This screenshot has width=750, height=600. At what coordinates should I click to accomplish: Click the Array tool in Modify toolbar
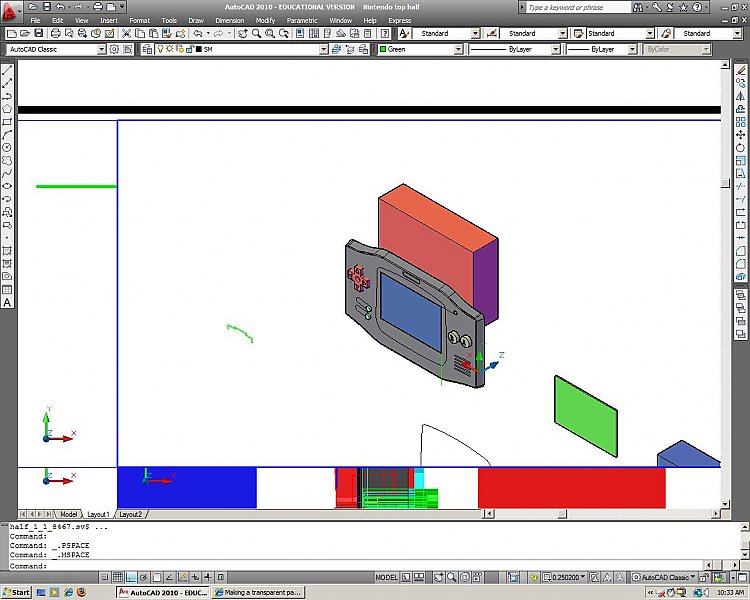[740, 122]
